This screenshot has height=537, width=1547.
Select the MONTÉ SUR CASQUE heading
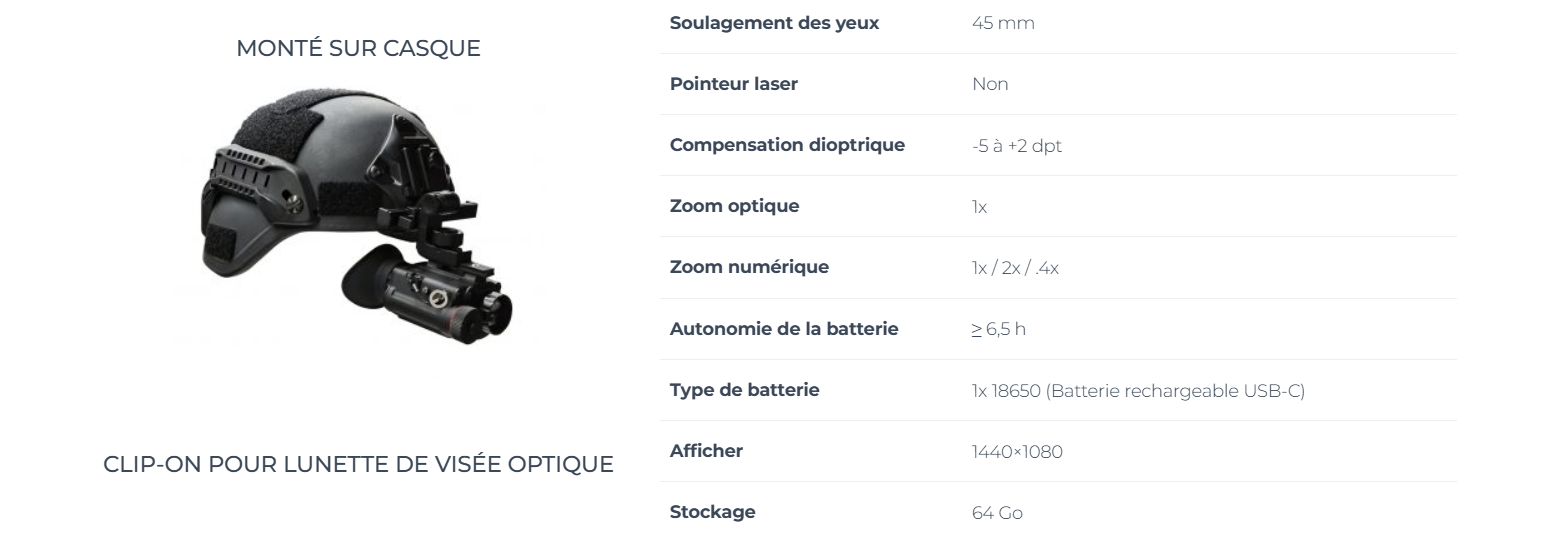click(358, 48)
